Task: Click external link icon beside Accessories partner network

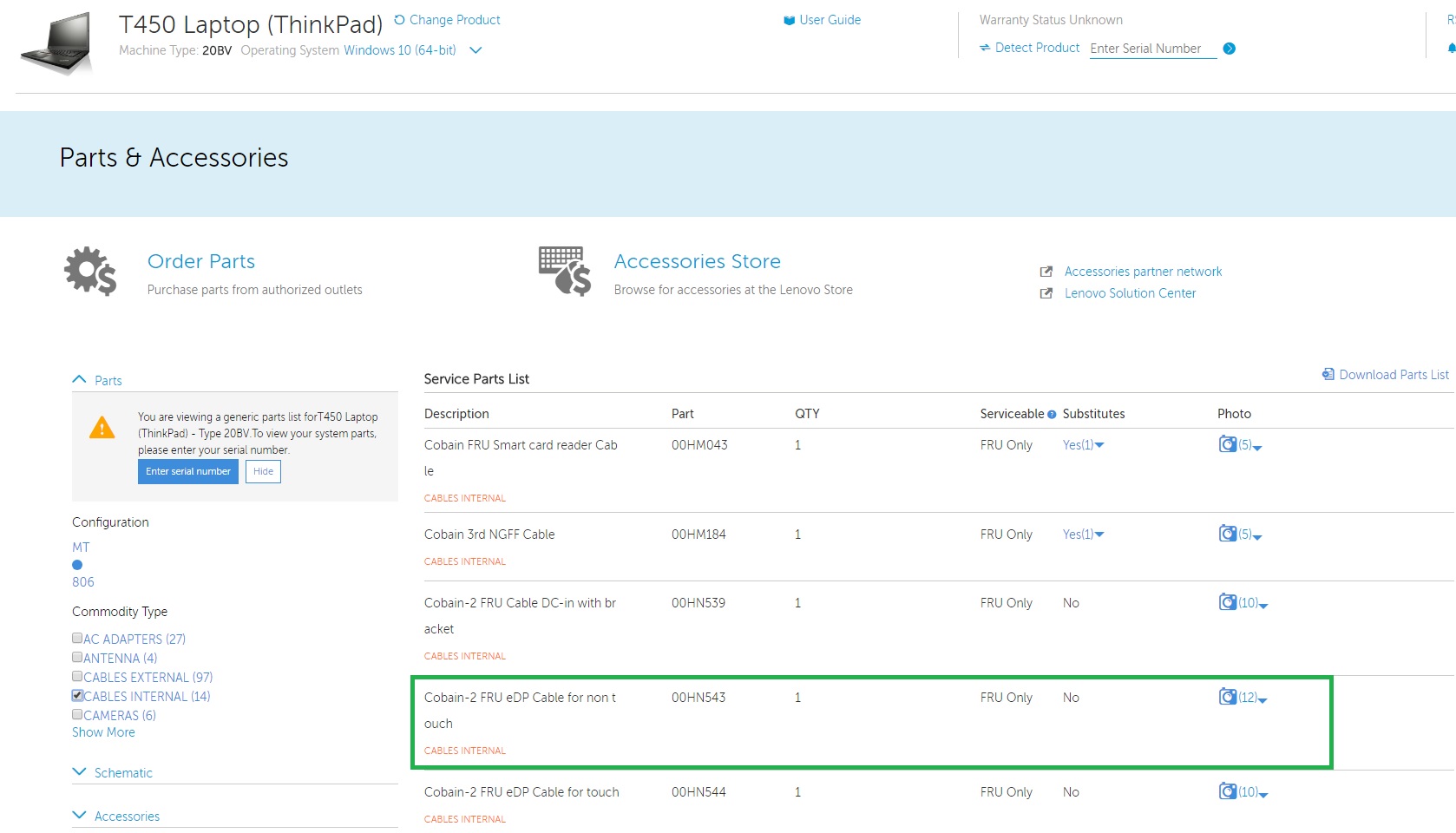Action: [x=1046, y=272]
